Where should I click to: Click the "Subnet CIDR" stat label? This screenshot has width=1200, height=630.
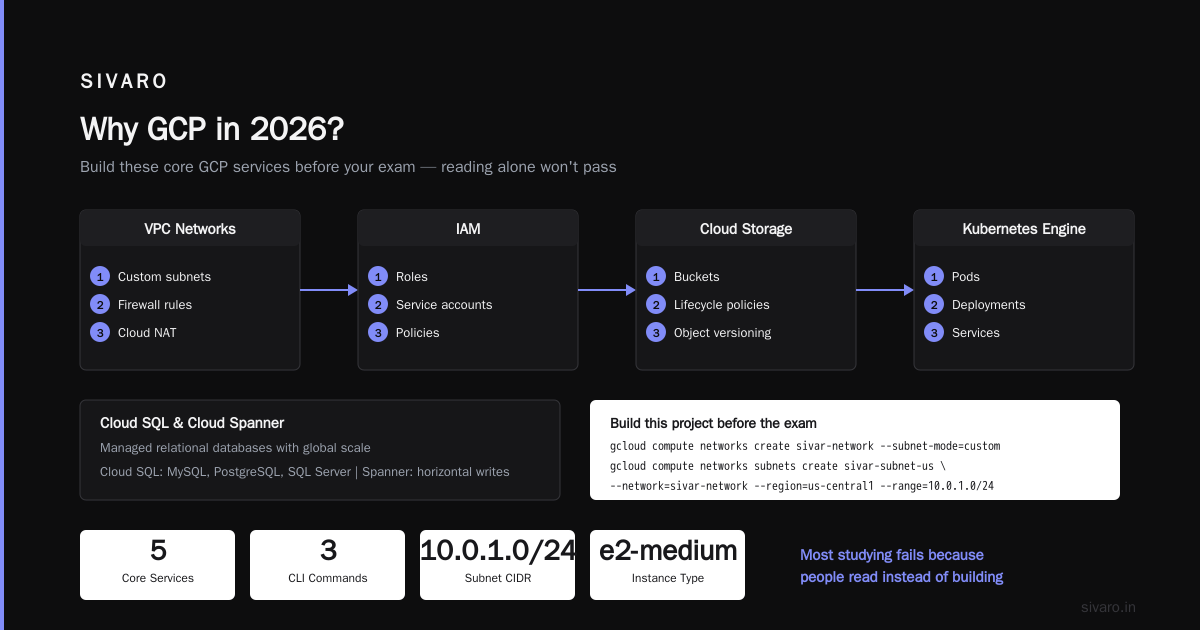[x=498, y=578]
